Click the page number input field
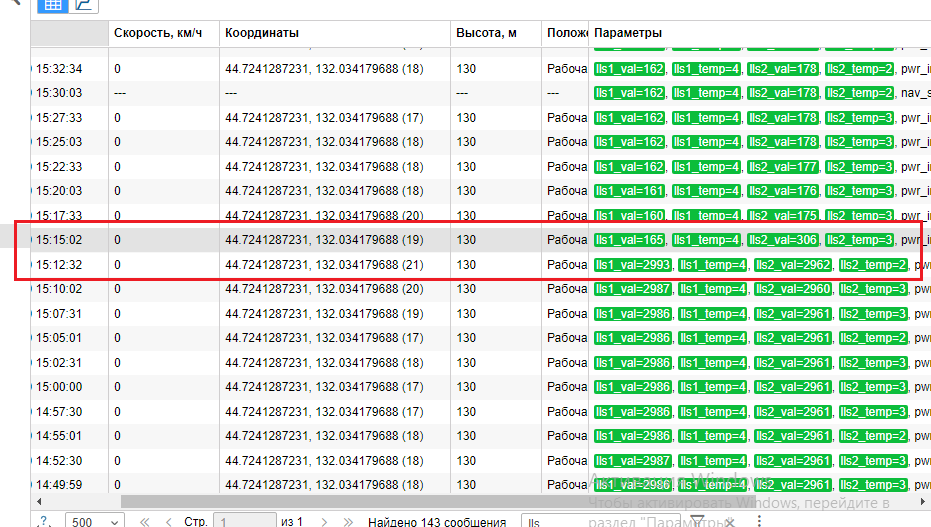Viewport: 931px width, 527px height. tap(243, 521)
